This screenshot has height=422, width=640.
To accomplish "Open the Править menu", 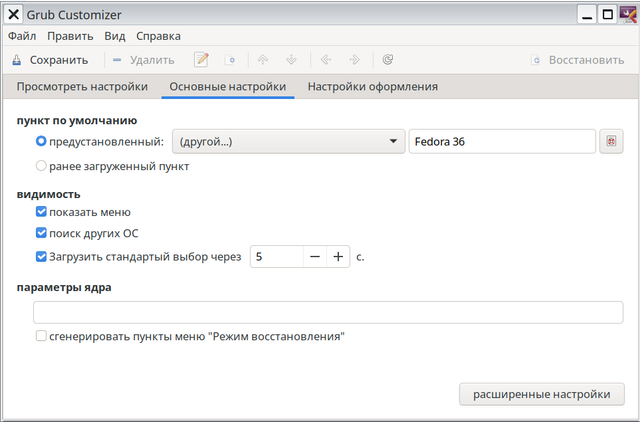I will tap(70, 36).
